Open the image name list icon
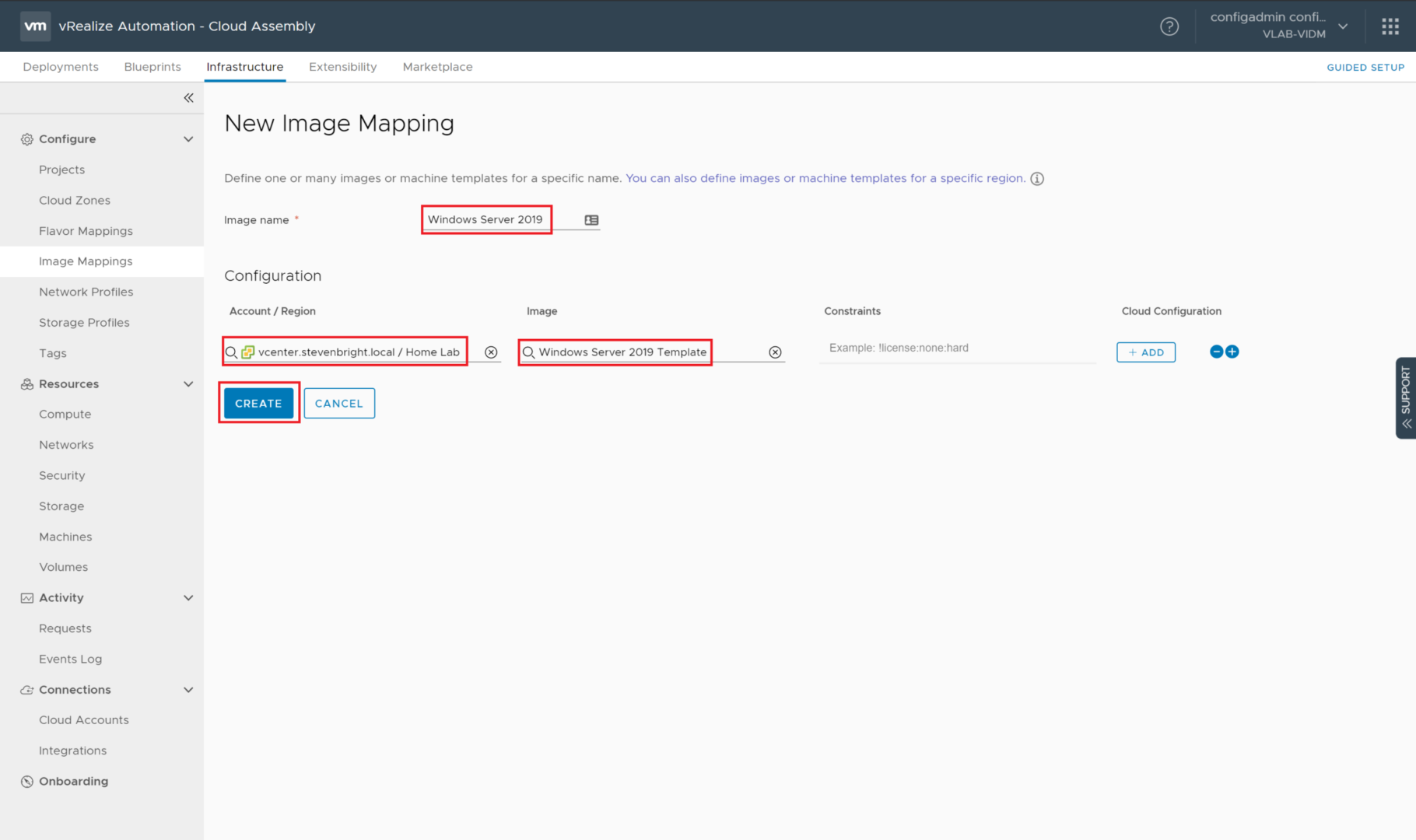This screenshot has height=840, width=1416. point(591,220)
